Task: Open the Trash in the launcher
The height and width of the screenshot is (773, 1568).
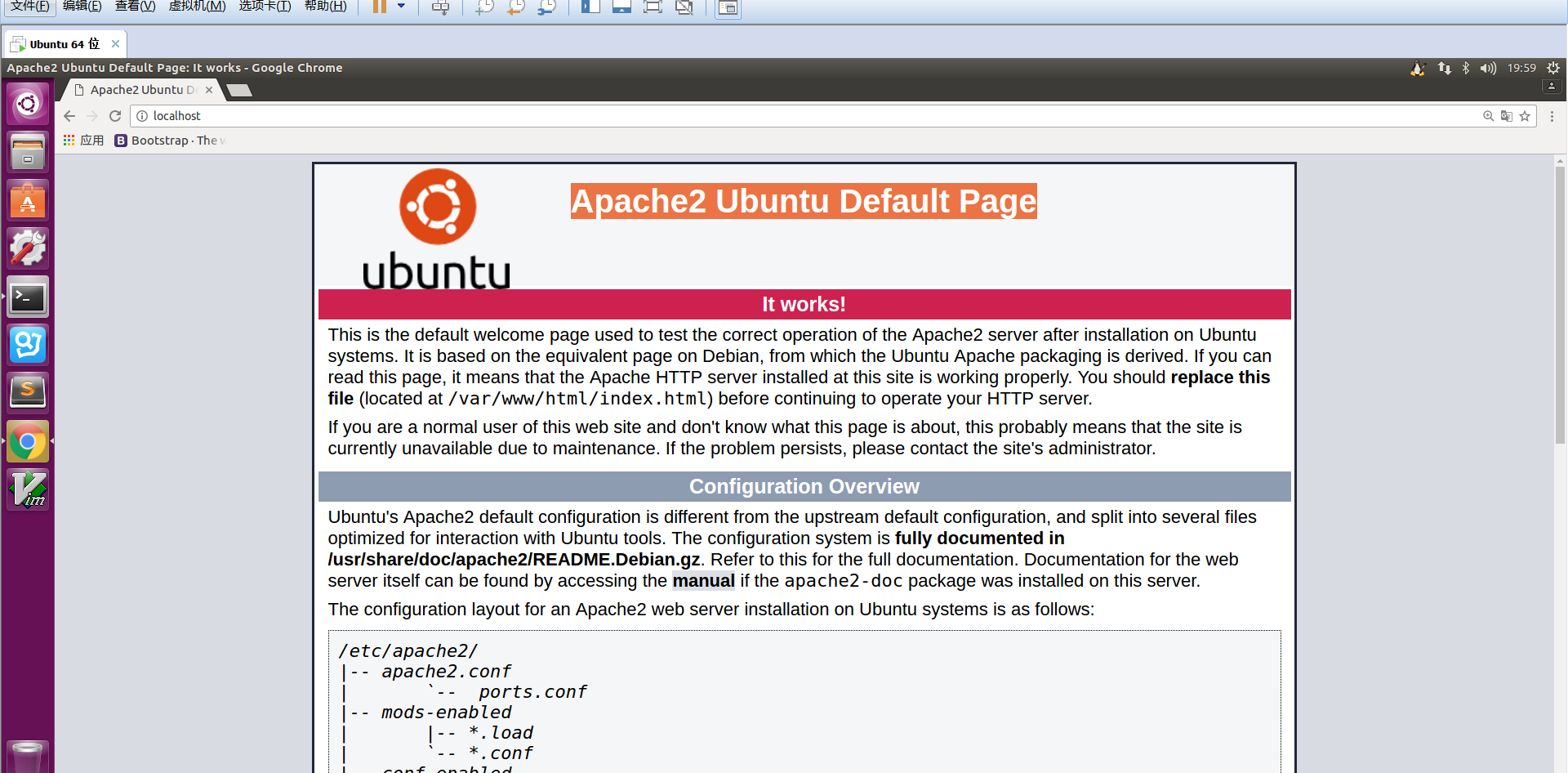Action: coord(28,757)
